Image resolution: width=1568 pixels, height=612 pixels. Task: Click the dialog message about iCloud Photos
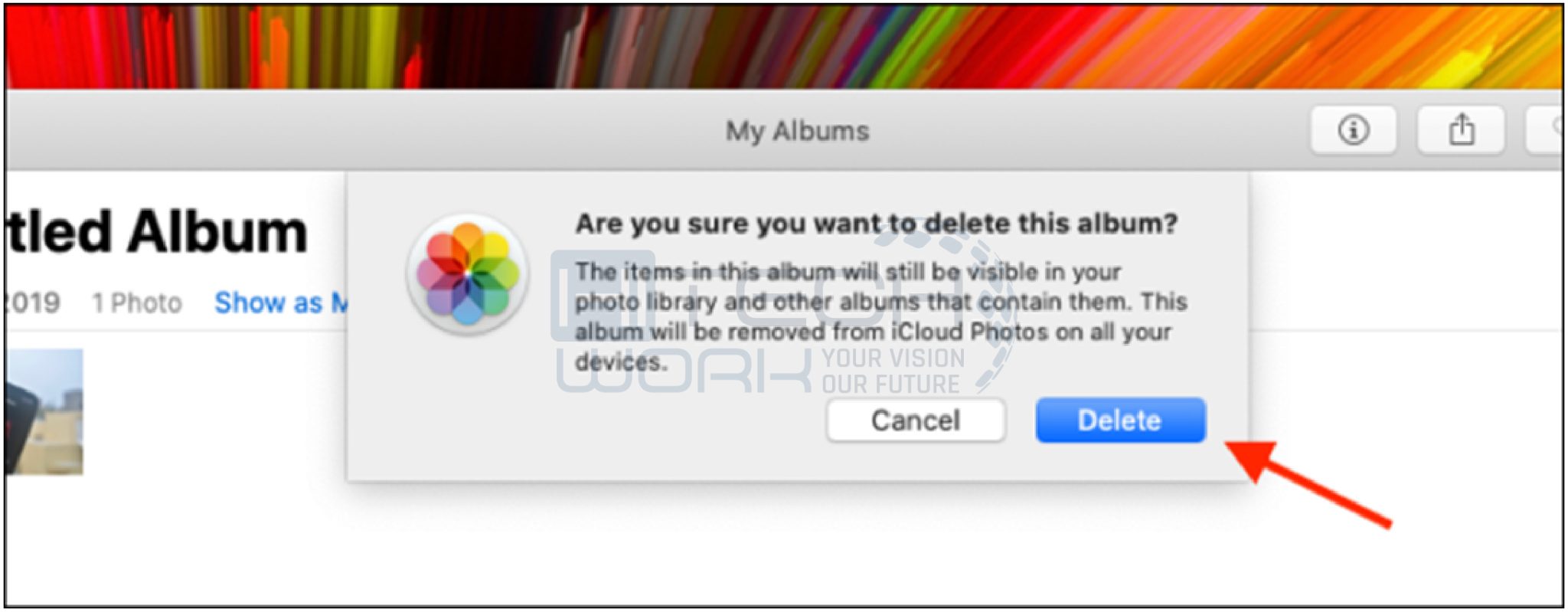(x=880, y=316)
